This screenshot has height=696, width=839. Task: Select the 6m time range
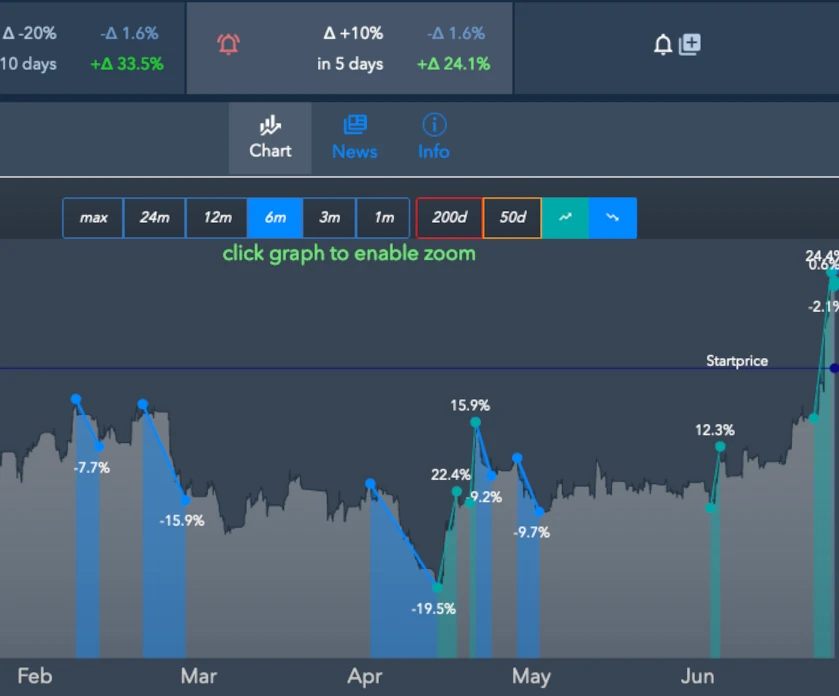point(275,217)
